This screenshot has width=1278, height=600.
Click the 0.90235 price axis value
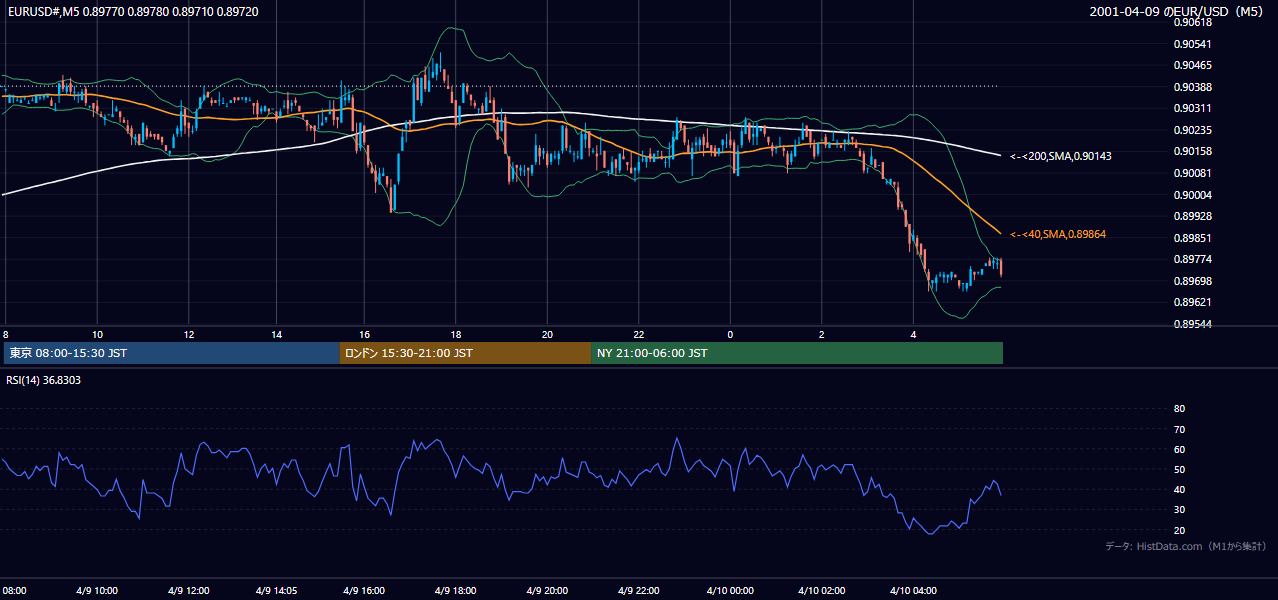tap(1192, 130)
